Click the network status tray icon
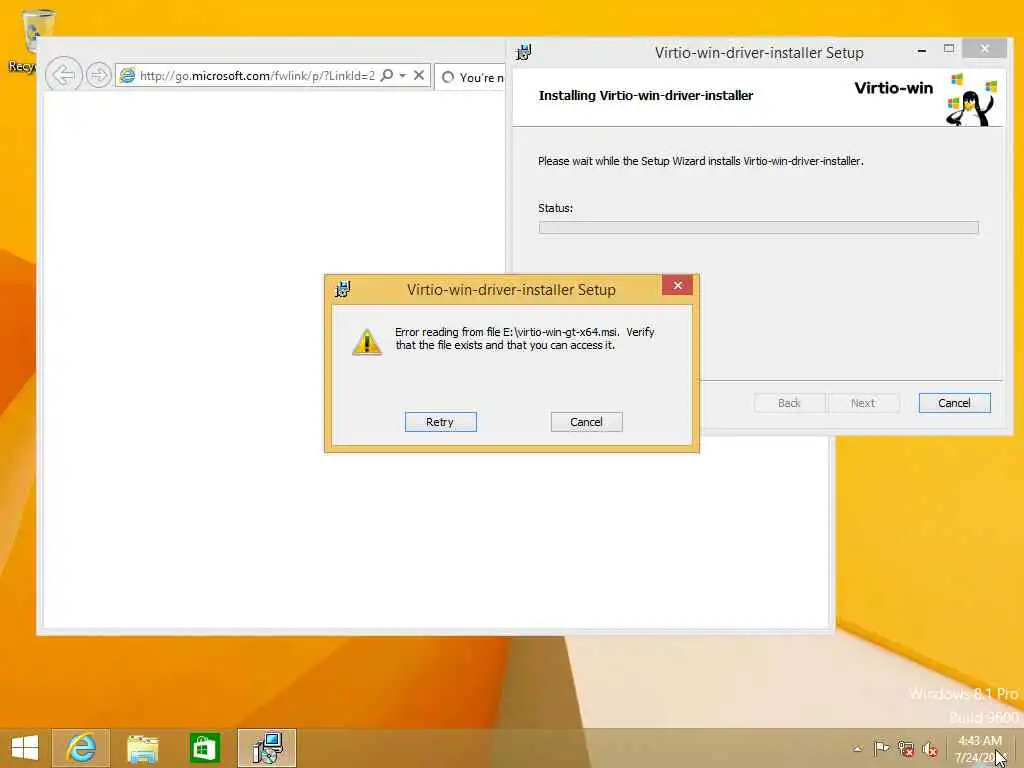Viewport: 1024px width, 768px height. coord(906,749)
